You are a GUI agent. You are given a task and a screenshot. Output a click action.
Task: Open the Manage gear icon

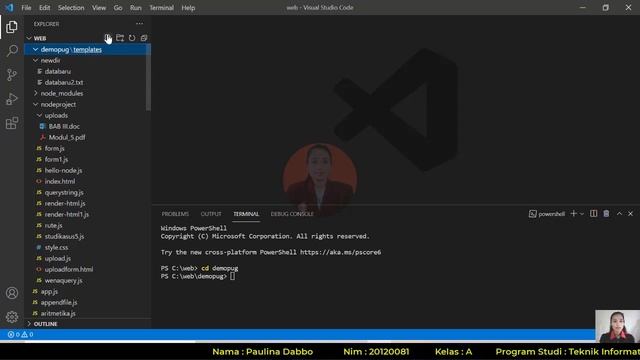click(x=12, y=317)
